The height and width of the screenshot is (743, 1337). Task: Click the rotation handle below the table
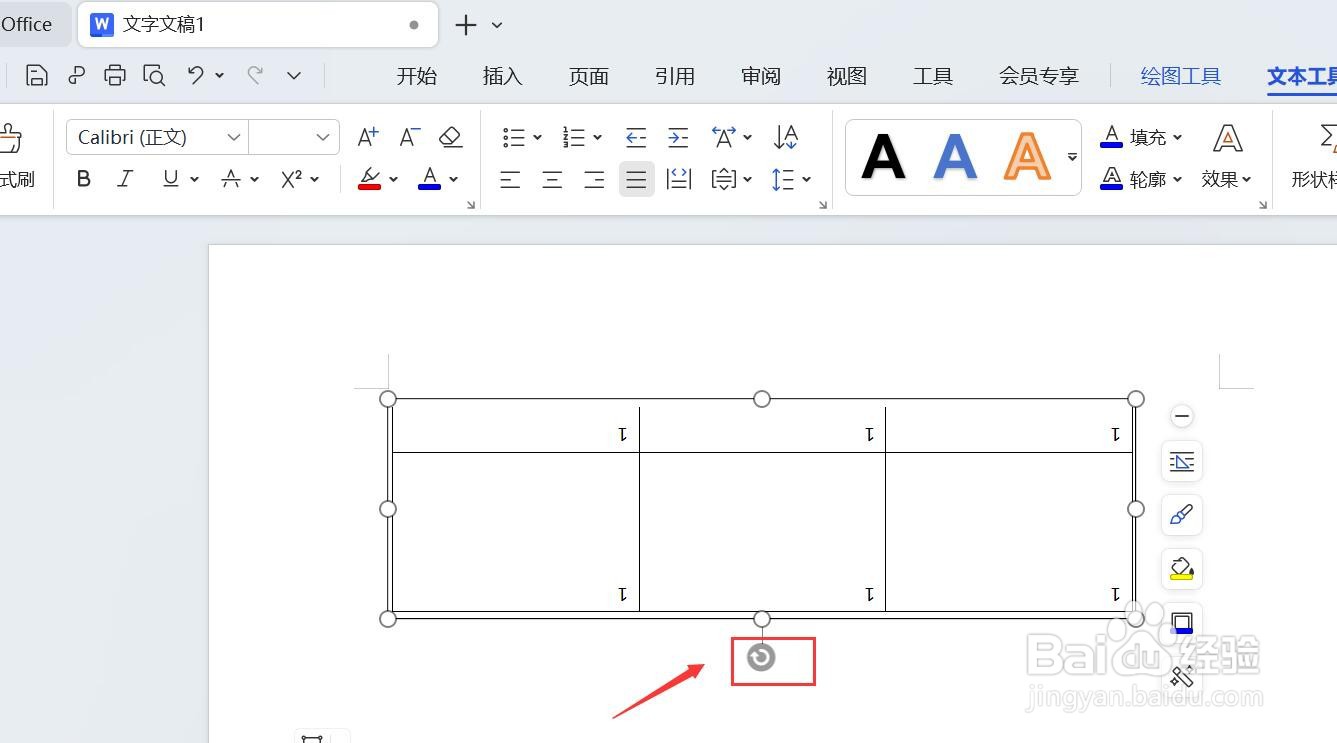click(x=761, y=659)
